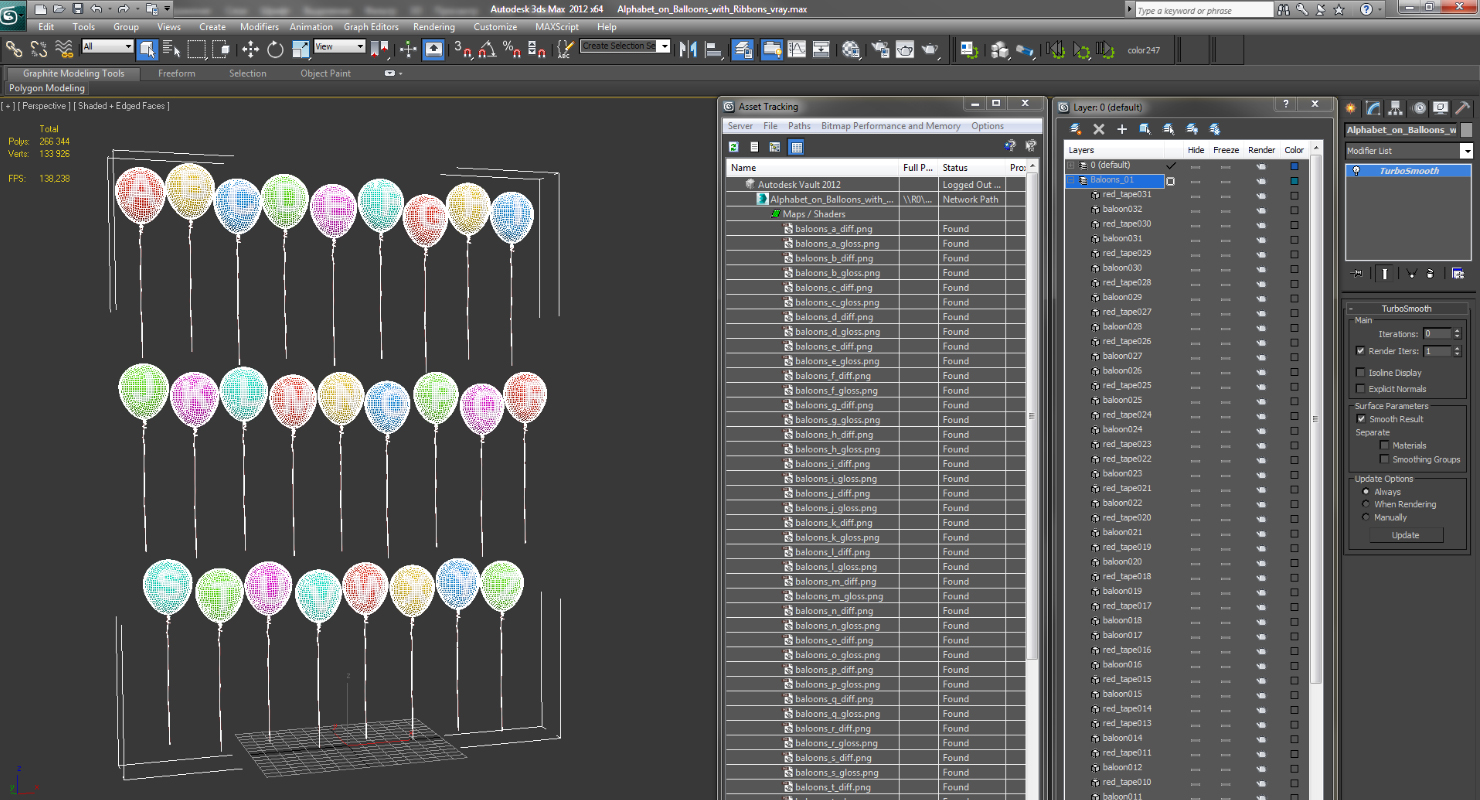Open the MAXScript menu
The width and height of the screenshot is (1480, 800).
point(557,27)
